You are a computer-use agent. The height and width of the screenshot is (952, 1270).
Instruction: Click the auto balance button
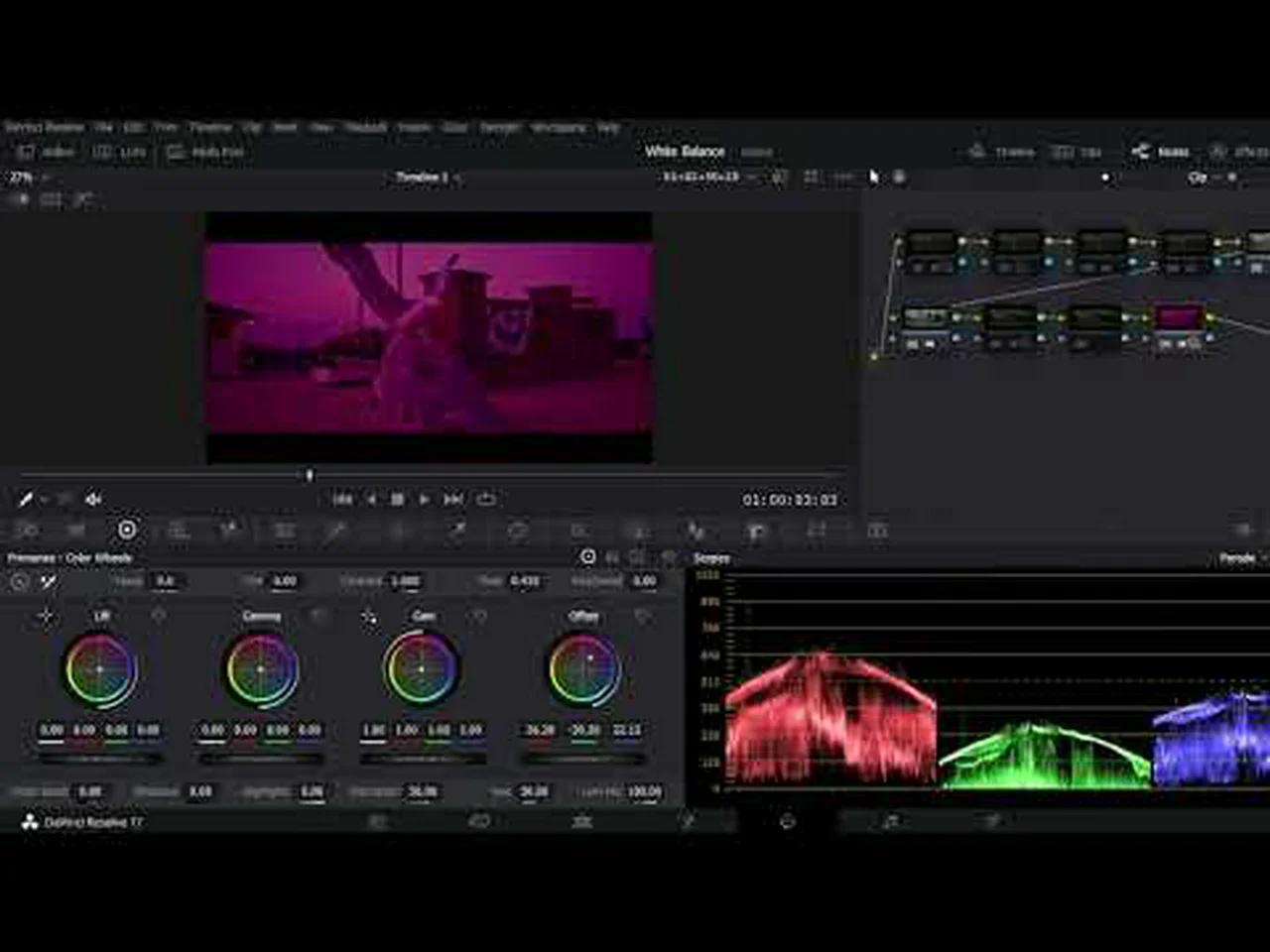tap(19, 582)
